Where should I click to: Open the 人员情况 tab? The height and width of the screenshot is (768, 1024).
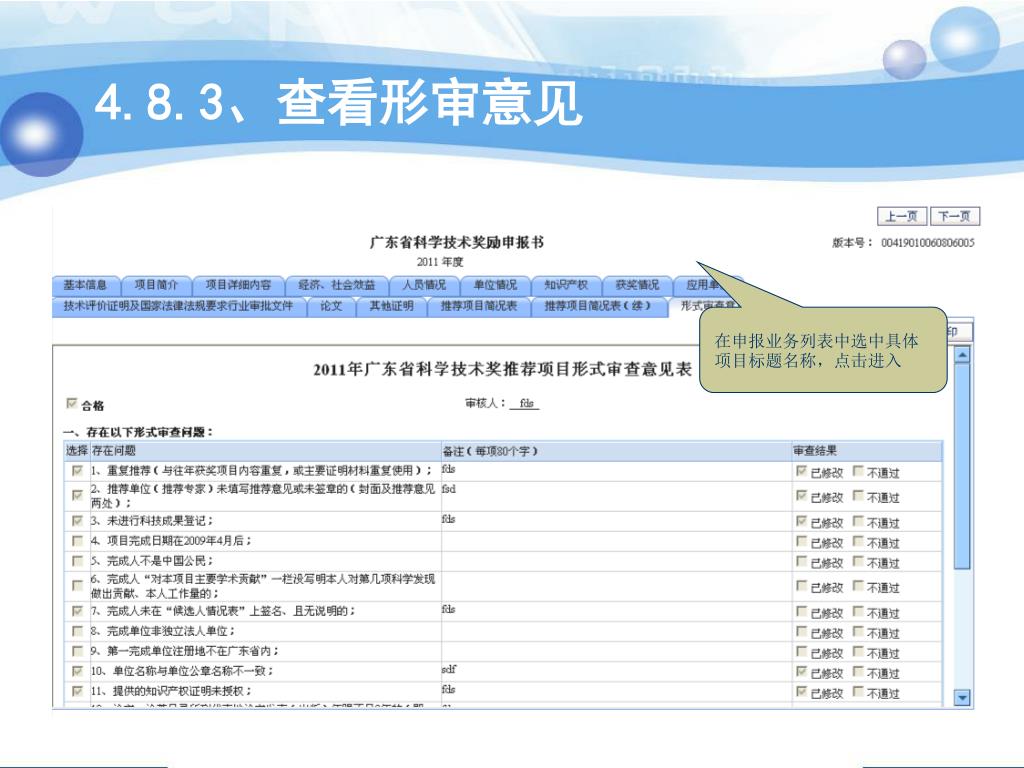[x=424, y=285]
